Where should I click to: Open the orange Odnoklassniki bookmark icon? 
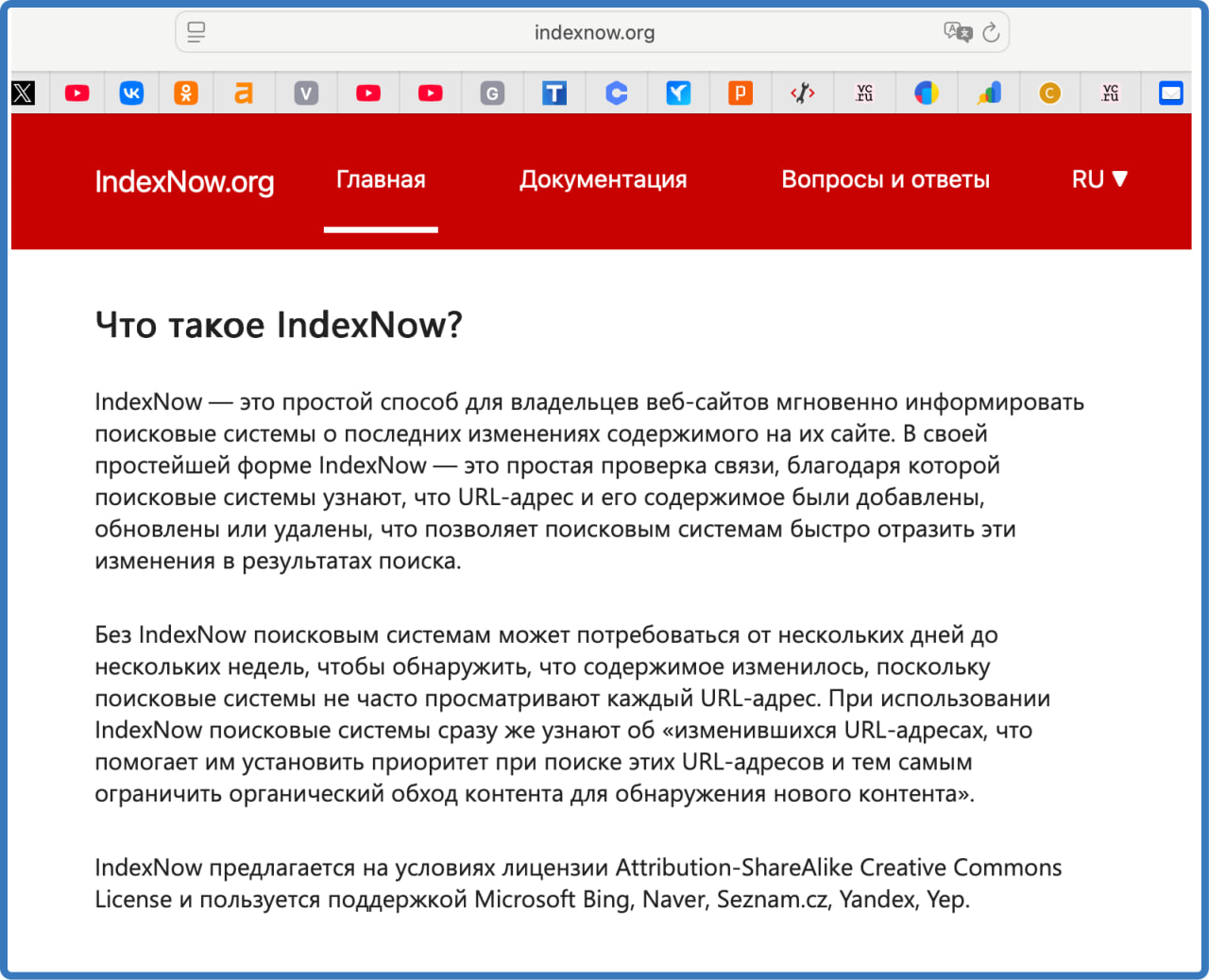[x=186, y=93]
